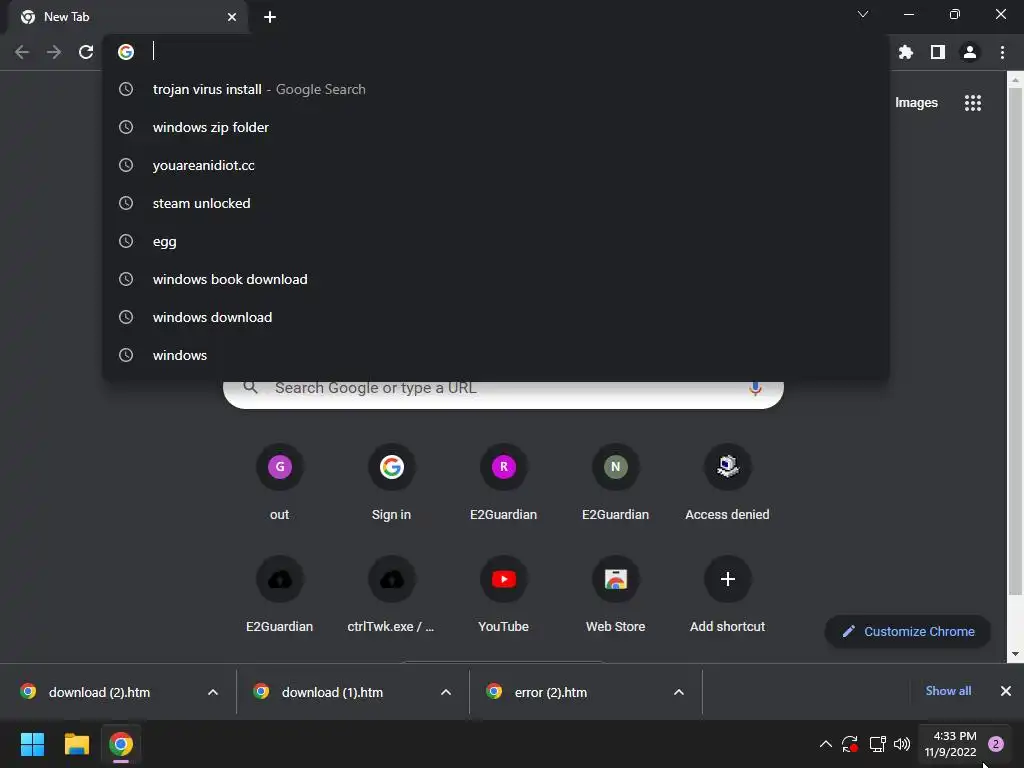The image size is (1024, 768).
Task: Open the error (2).htm file
Action: (x=551, y=692)
